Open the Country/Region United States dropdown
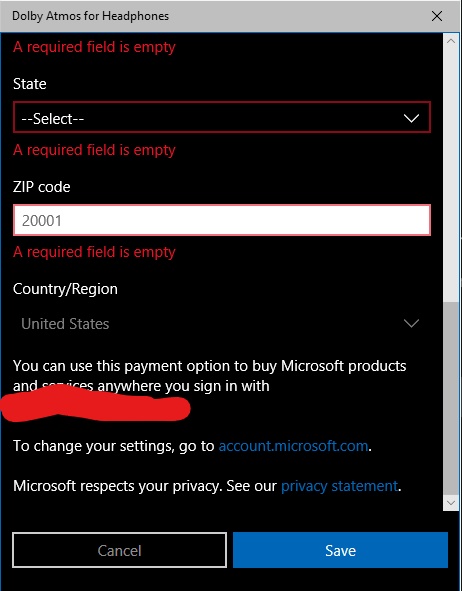Screen dimensions: 462x591 click(222, 324)
